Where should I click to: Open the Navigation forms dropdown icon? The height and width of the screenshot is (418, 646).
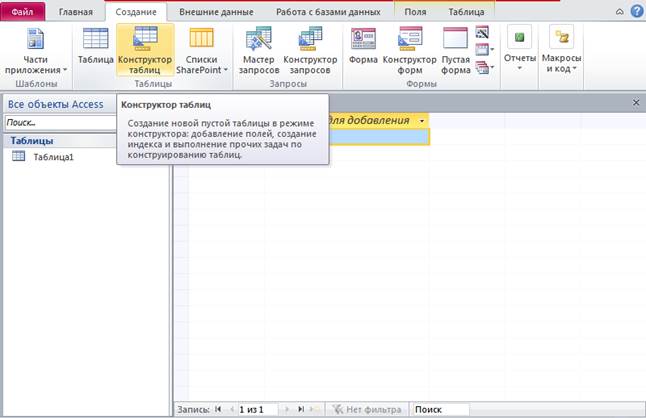[x=484, y=50]
